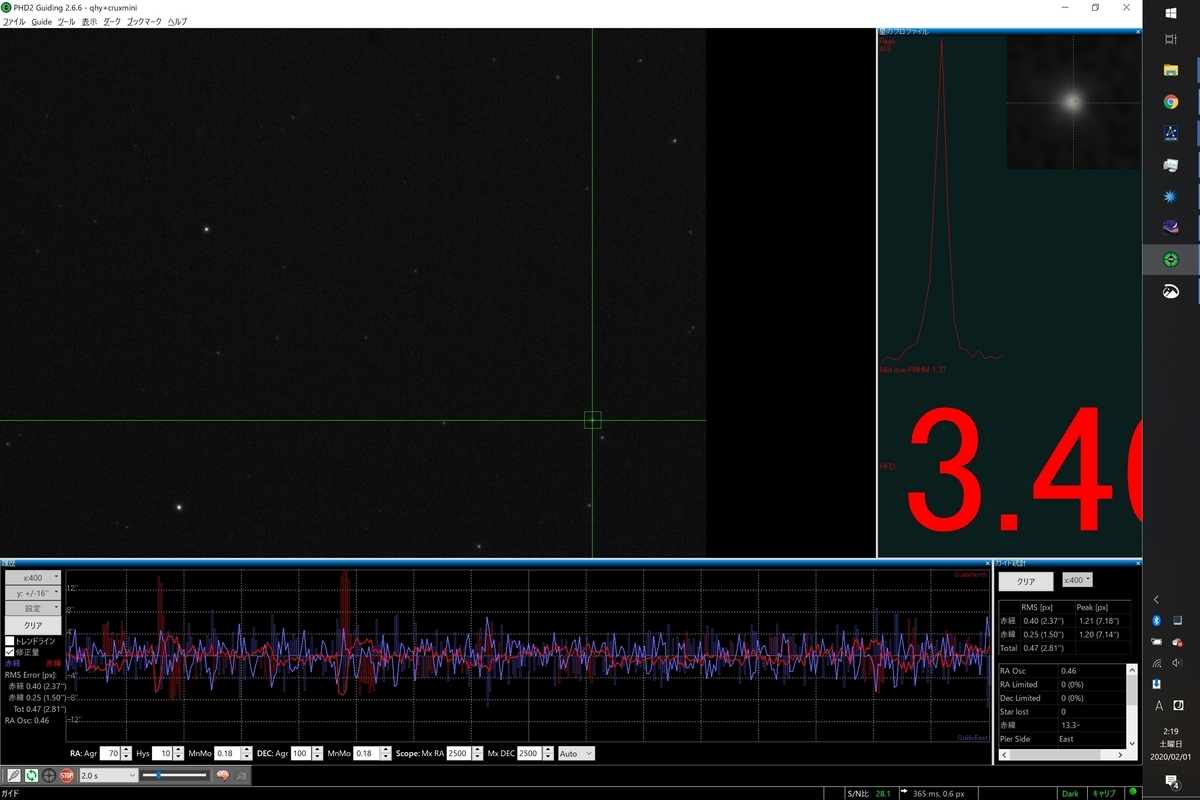Viewport: 1200px width, 800px height.
Task: Open the ヘルプ menu
Action: pos(177,21)
